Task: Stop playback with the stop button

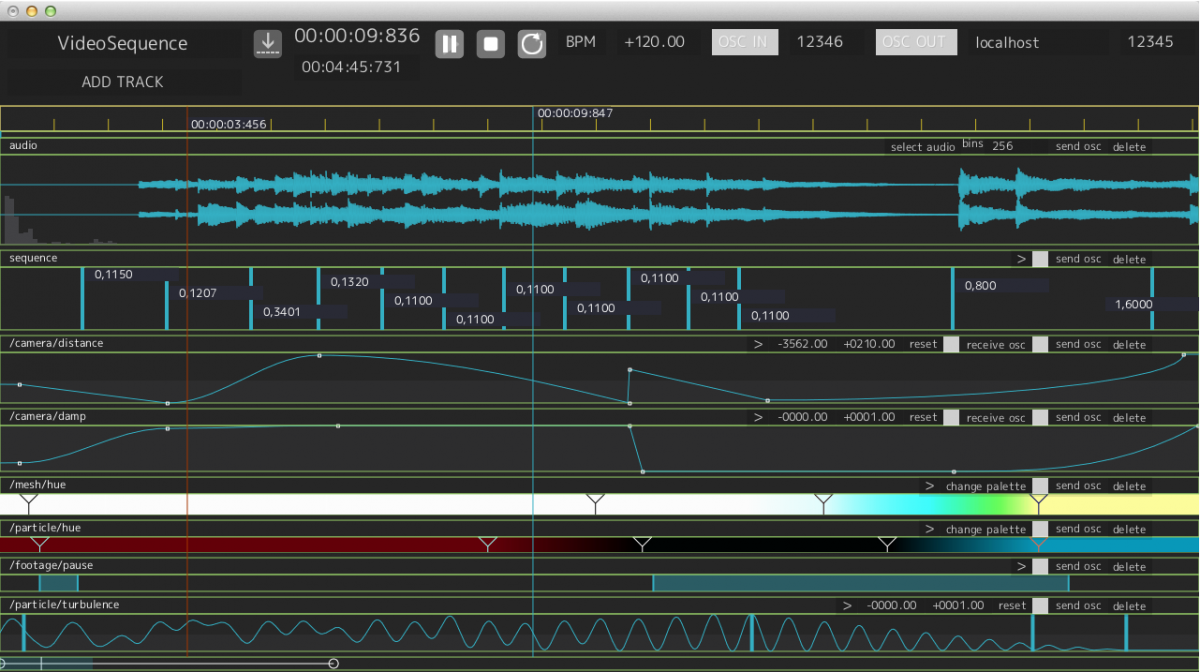Action: tap(490, 44)
